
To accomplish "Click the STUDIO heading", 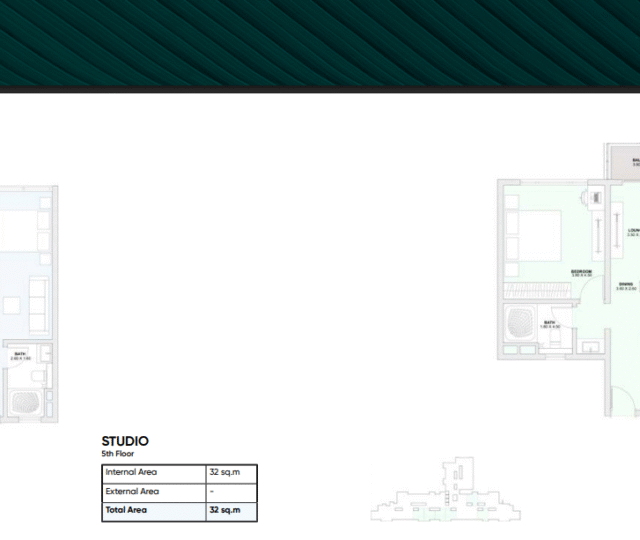I will [125, 441].
